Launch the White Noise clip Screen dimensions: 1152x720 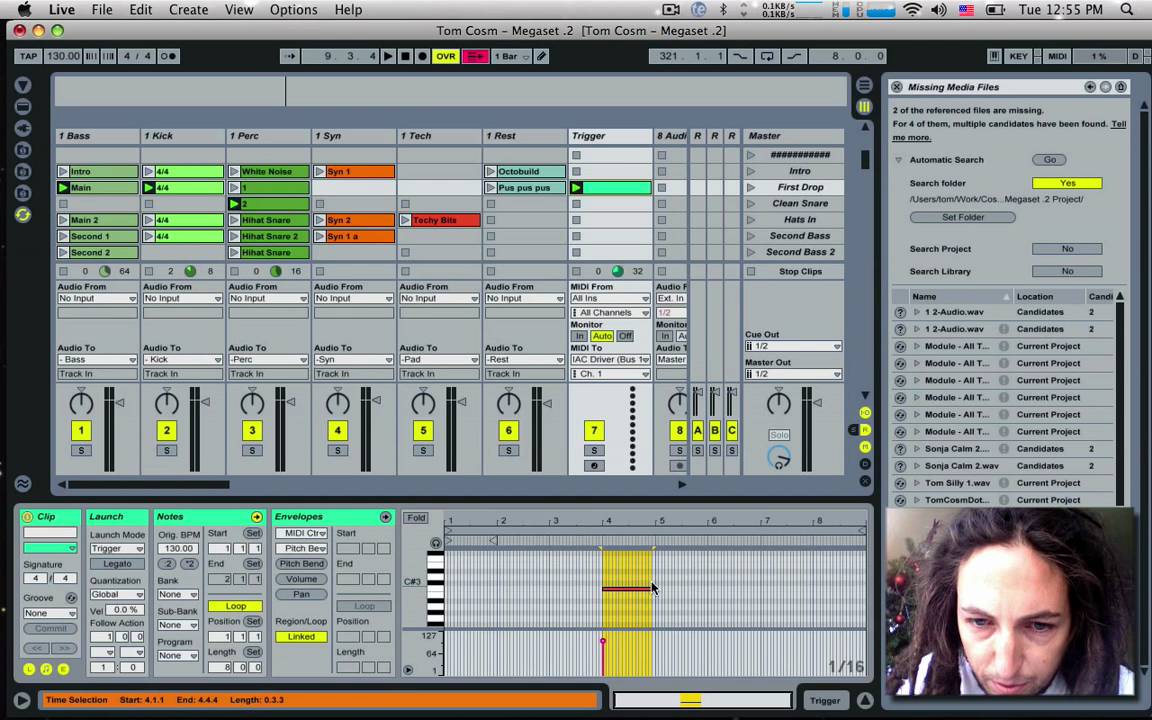[234, 171]
